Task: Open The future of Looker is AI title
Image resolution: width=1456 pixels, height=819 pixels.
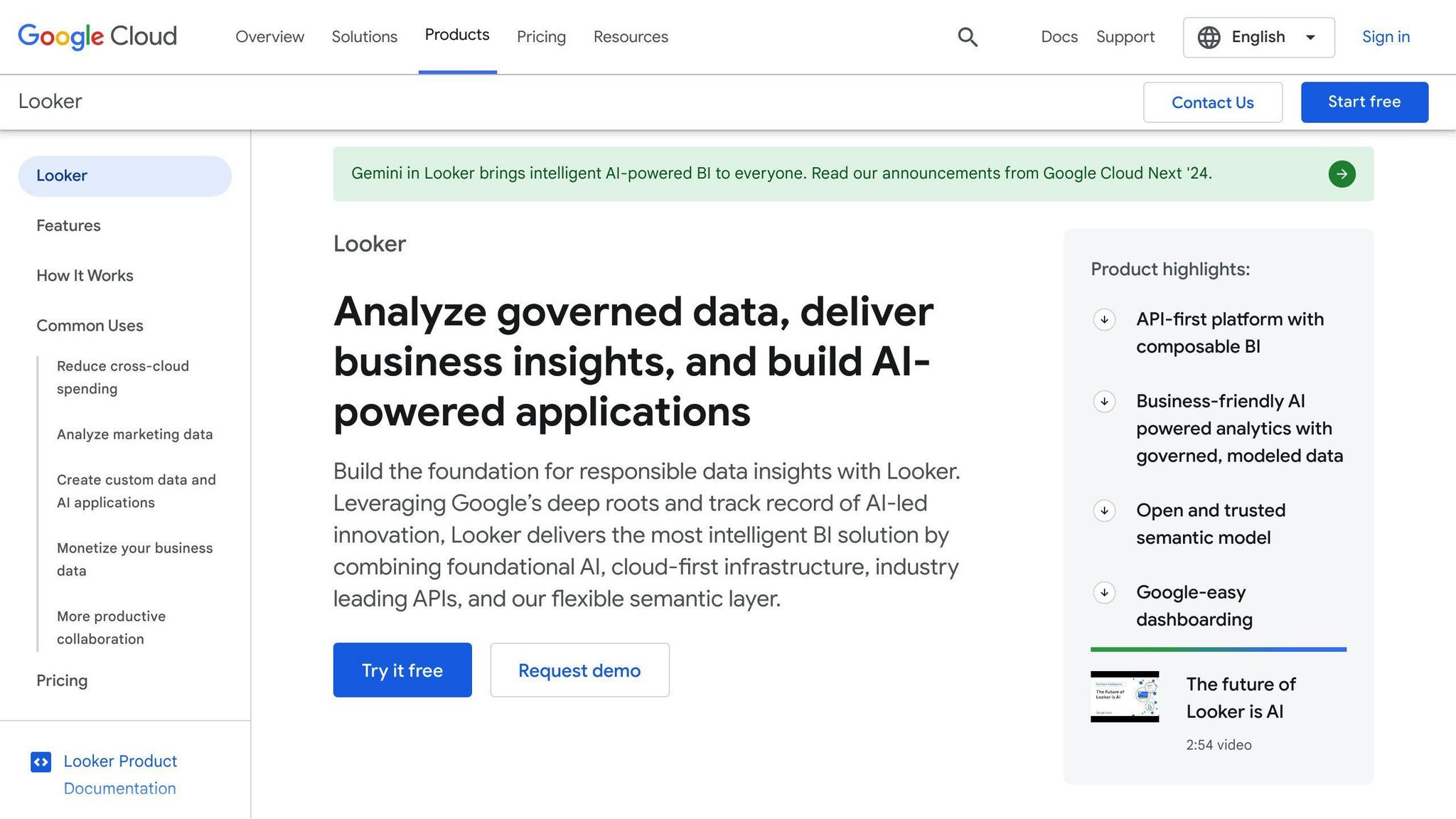Action: [1241, 698]
